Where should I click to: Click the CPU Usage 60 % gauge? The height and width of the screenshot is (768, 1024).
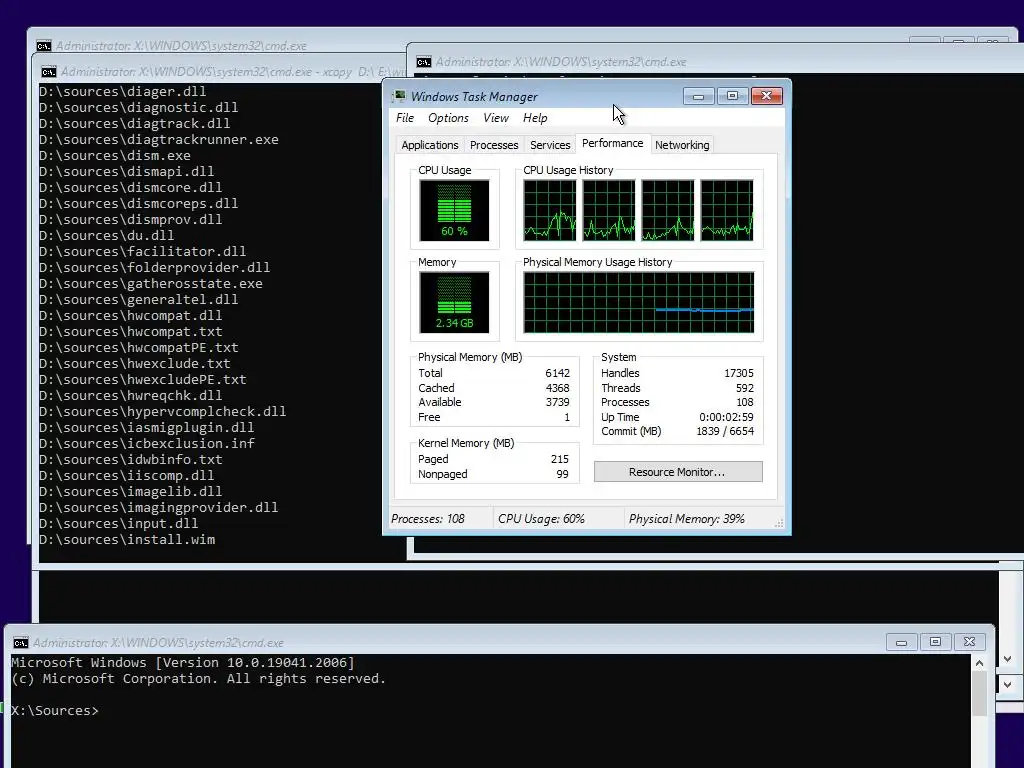pos(455,210)
